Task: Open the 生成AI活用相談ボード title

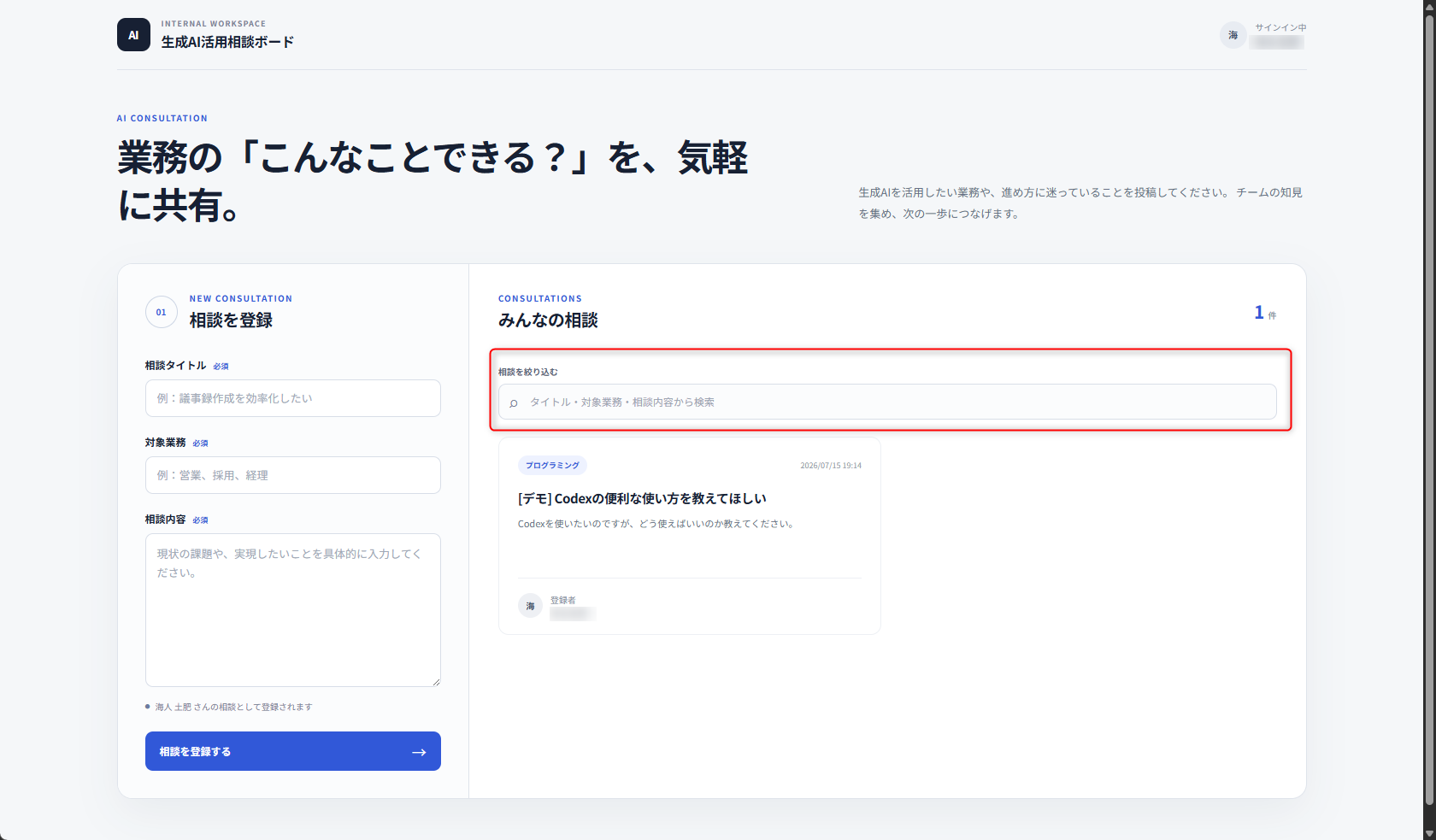Action: (x=227, y=42)
